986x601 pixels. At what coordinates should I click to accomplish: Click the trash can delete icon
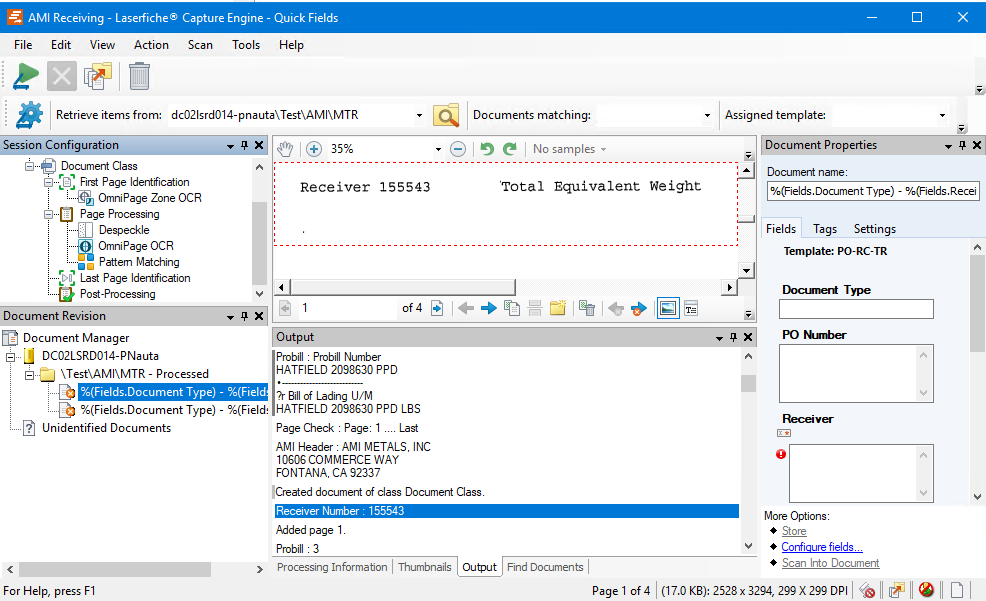coord(140,76)
